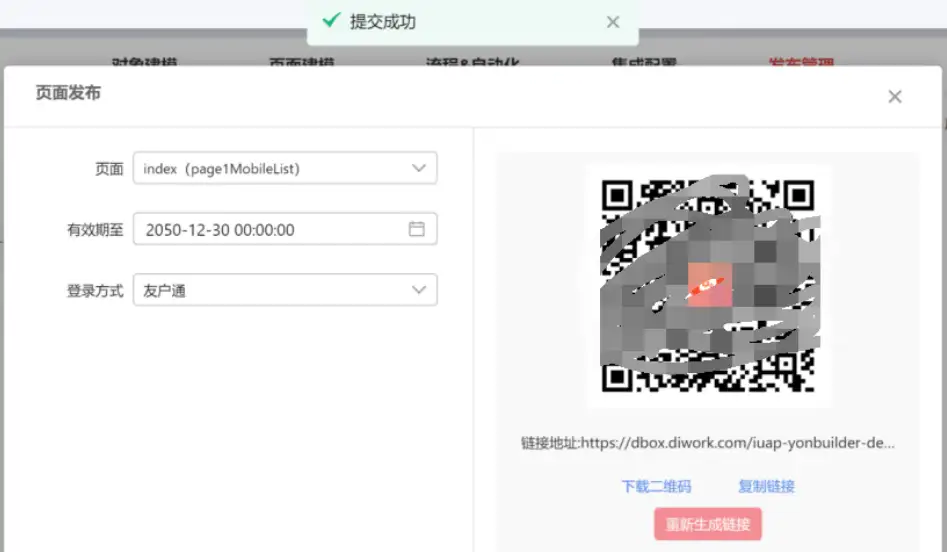Click the 下载二维码 link

(656, 486)
